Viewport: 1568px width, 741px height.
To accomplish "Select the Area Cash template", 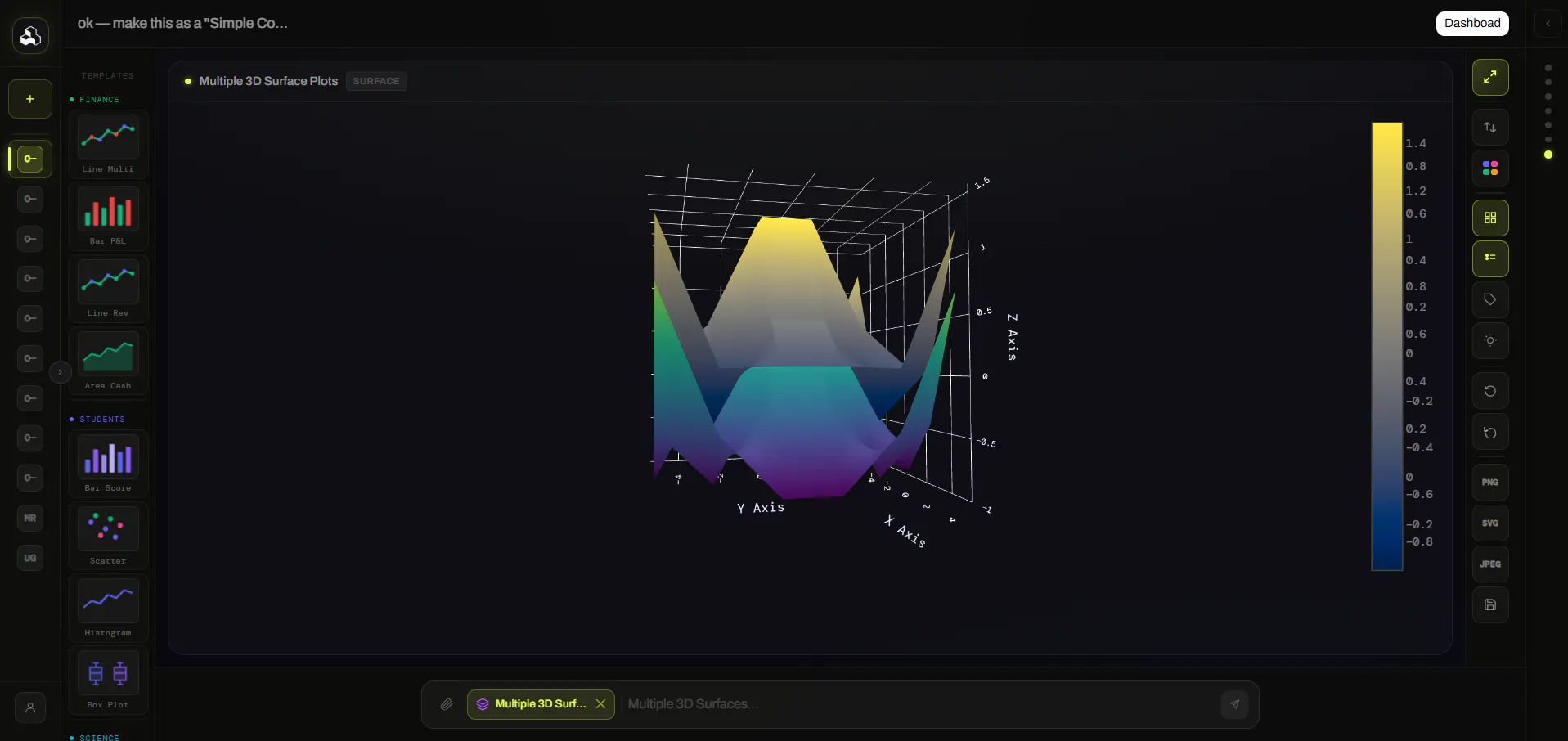I will [108, 362].
